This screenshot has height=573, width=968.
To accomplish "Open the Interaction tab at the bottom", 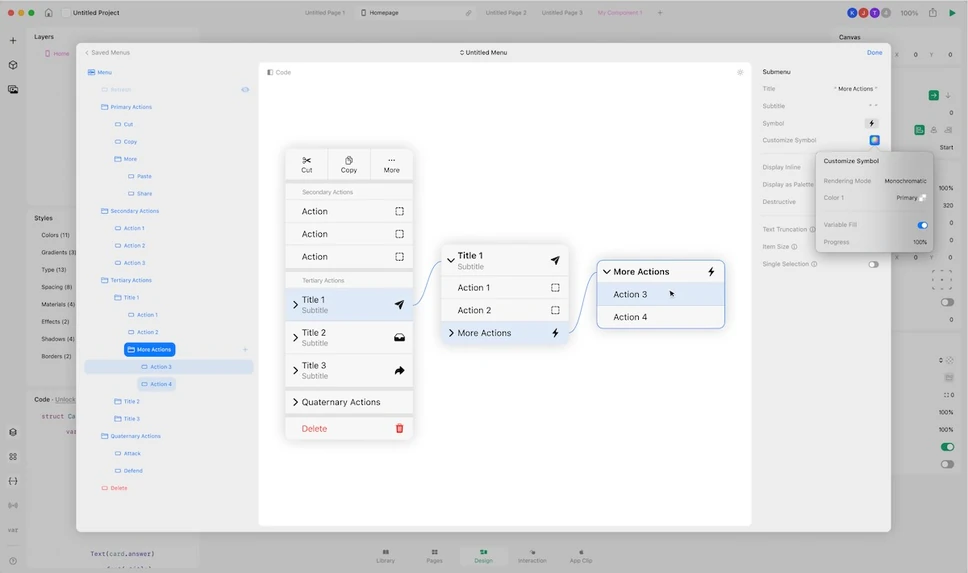I will pyautogui.click(x=532, y=556).
